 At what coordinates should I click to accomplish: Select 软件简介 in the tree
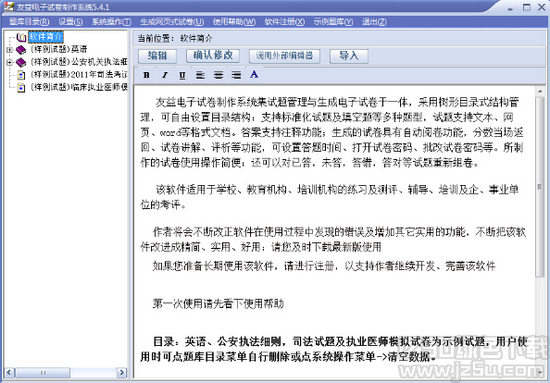[46, 37]
